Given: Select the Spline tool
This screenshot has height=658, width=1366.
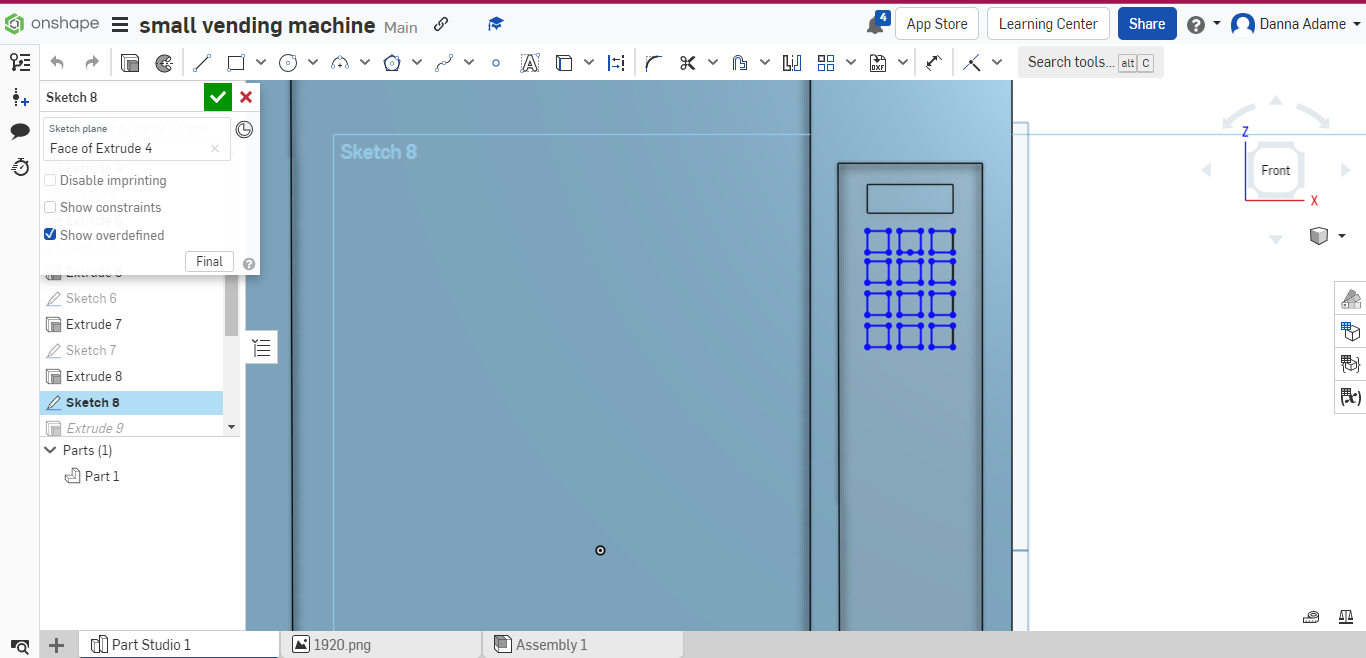Looking at the screenshot, I should [443, 62].
